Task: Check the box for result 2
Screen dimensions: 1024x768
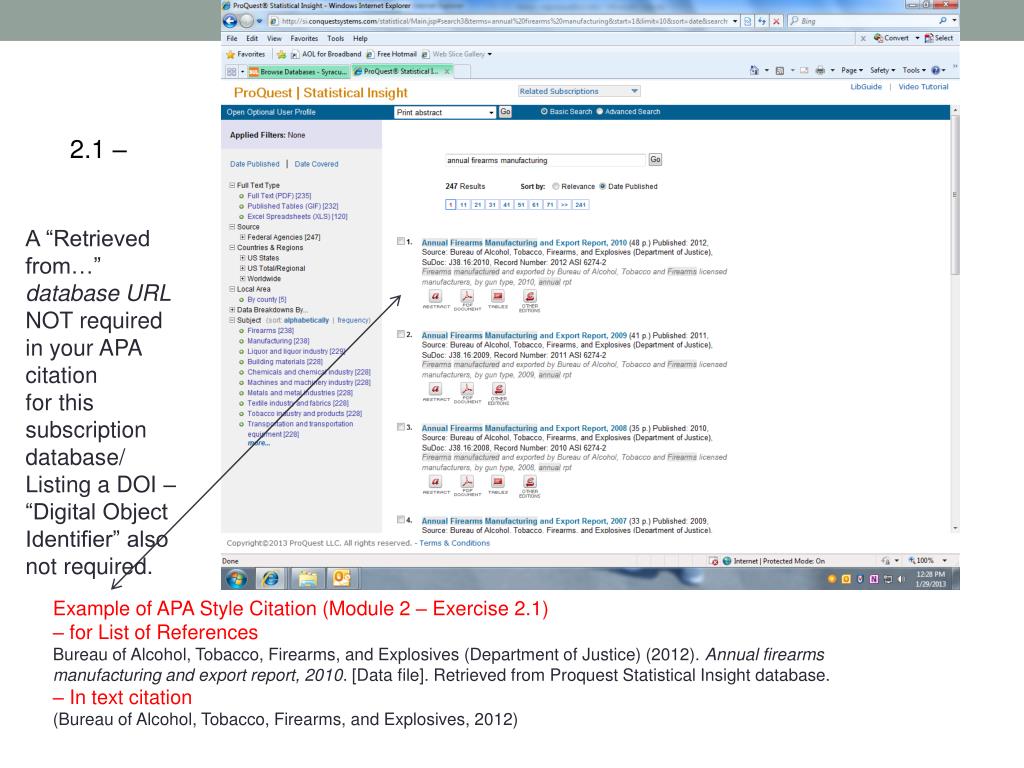Action: (x=400, y=334)
